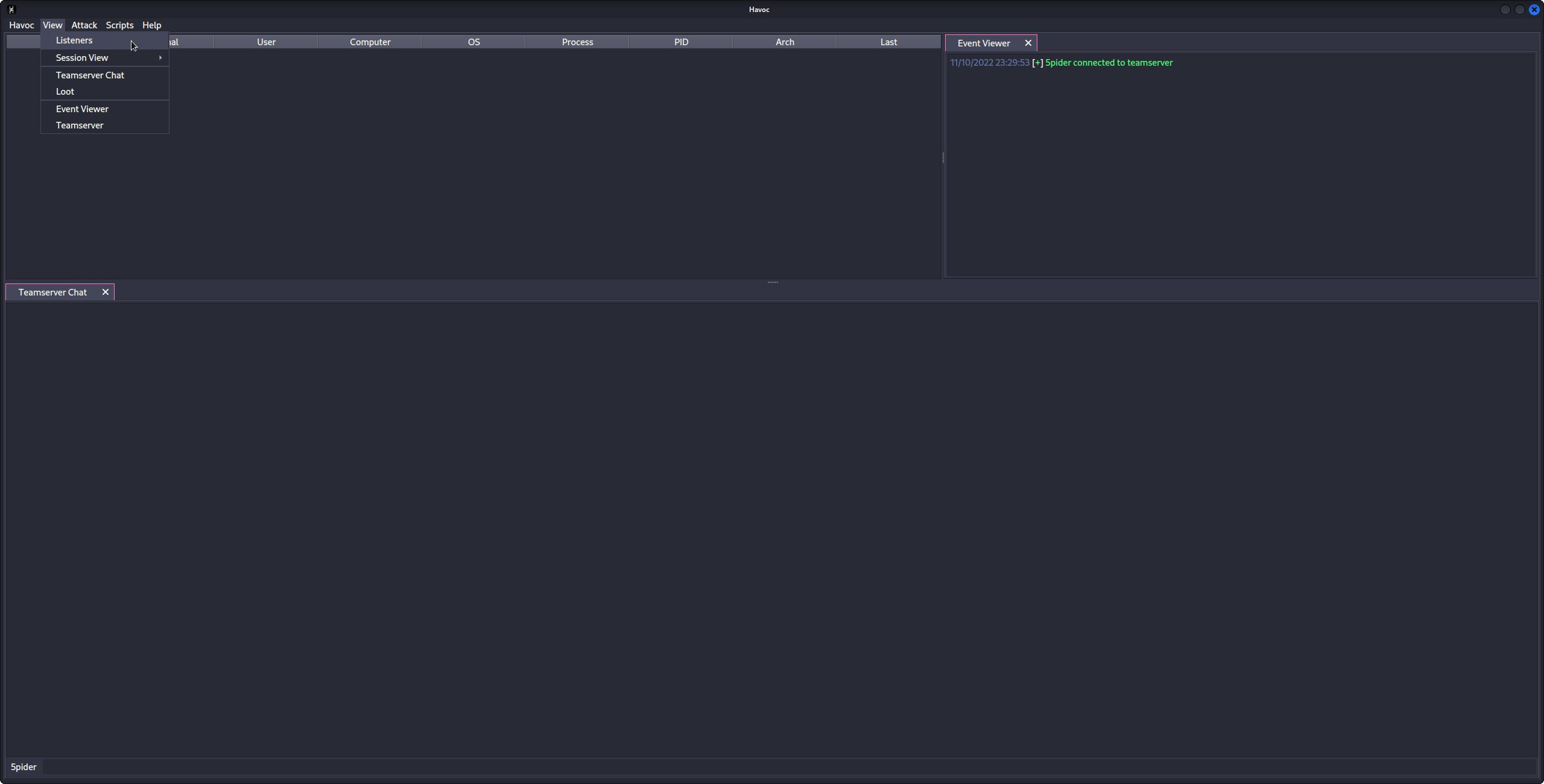Select Listeners from the View menu
This screenshot has width=1544, height=784.
tap(104, 40)
